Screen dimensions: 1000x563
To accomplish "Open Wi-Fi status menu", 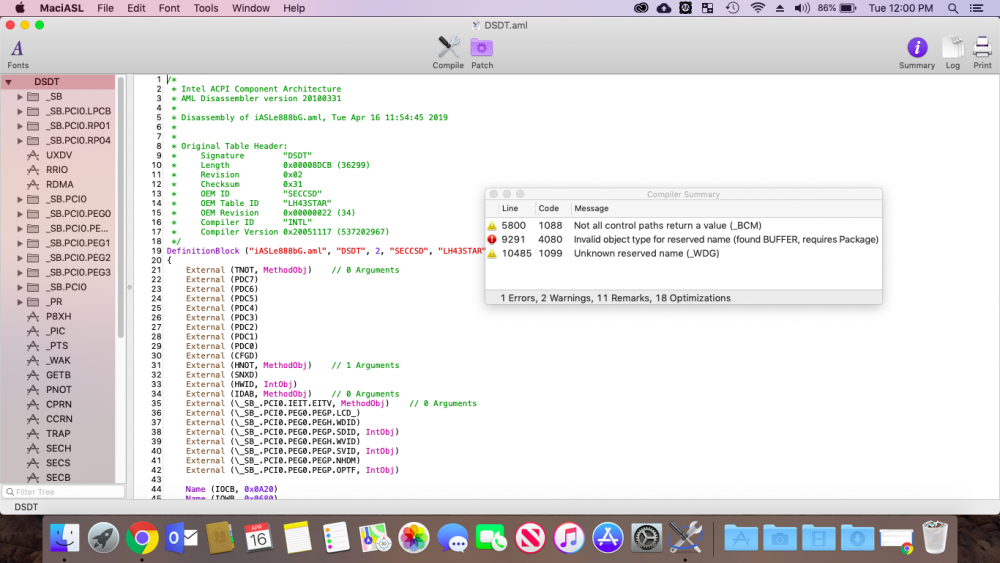I will (757, 8).
